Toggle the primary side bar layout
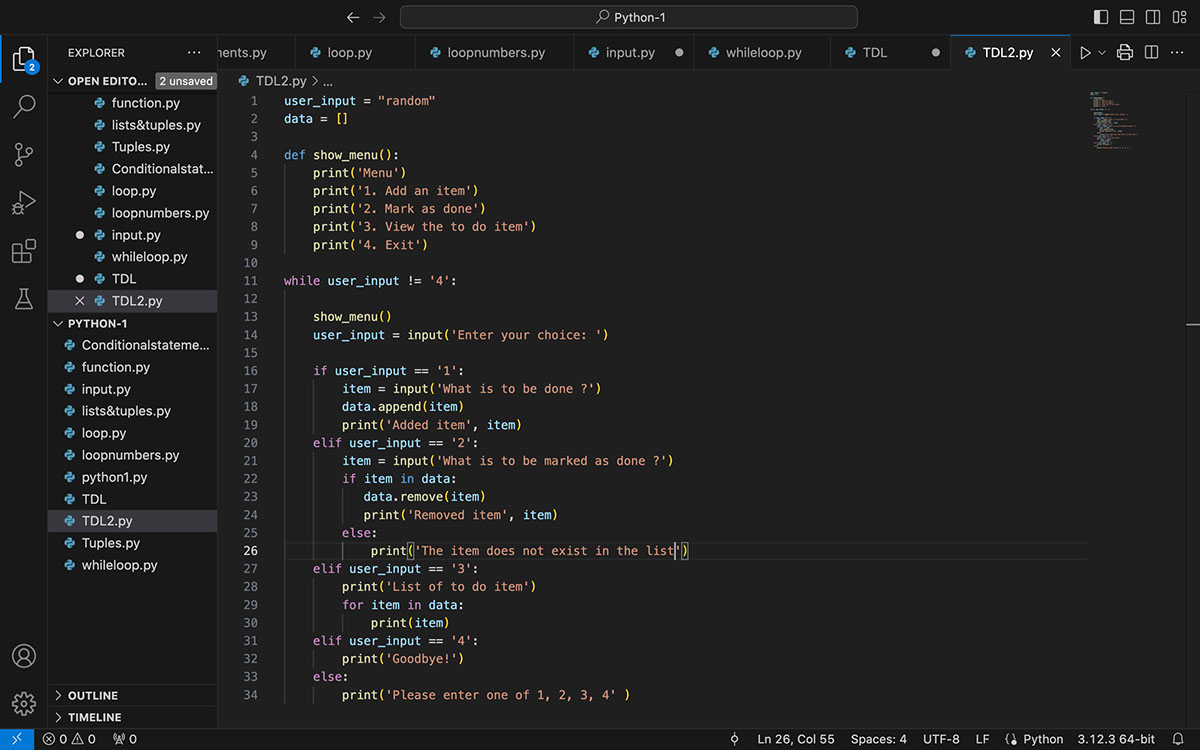Viewport: 1200px width, 750px height. [x=1101, y=17]
